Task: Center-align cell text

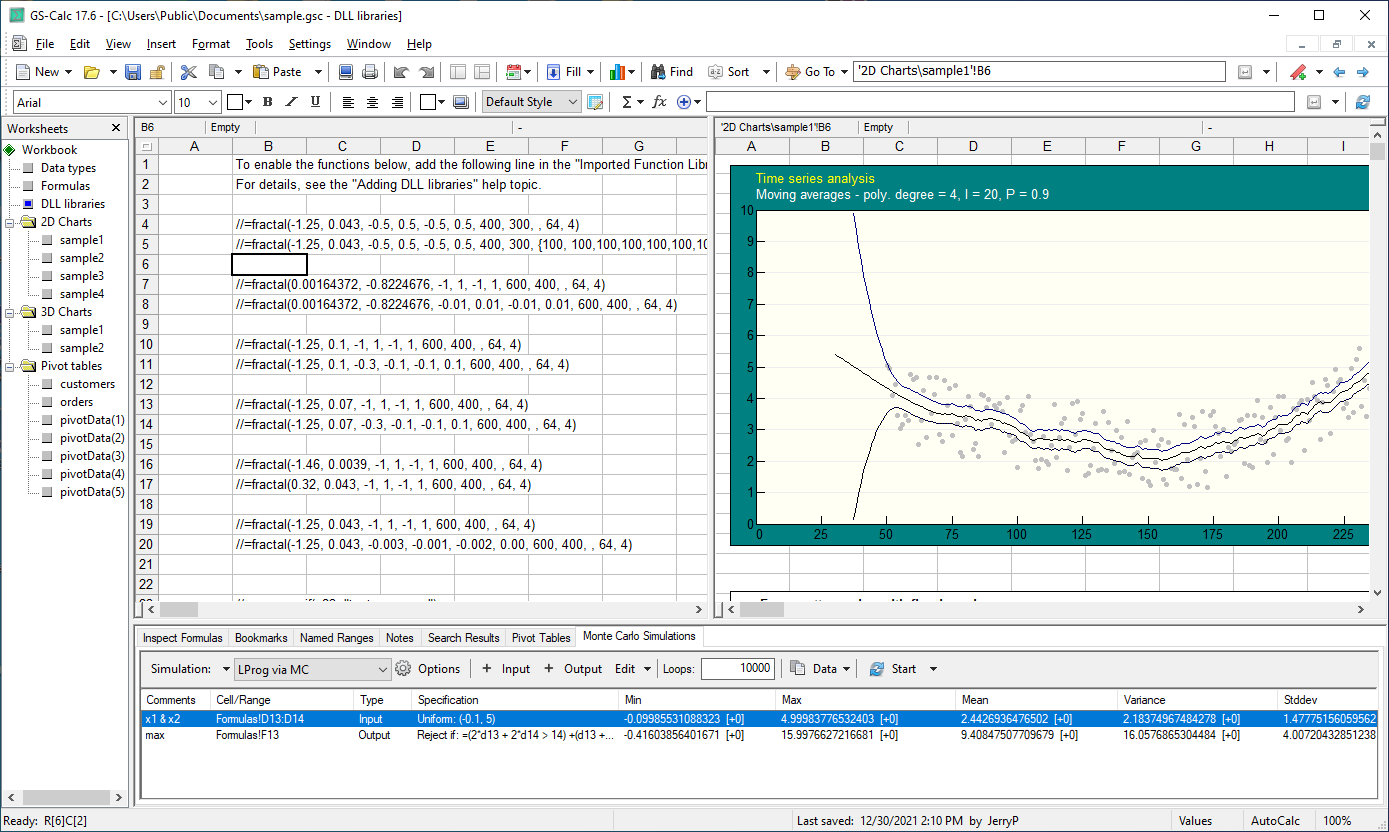Action: pos(373,102)
